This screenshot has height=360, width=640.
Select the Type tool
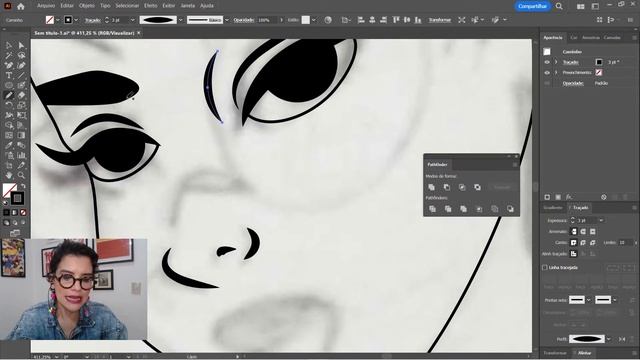pyautogui.click(x=9, y=76)
